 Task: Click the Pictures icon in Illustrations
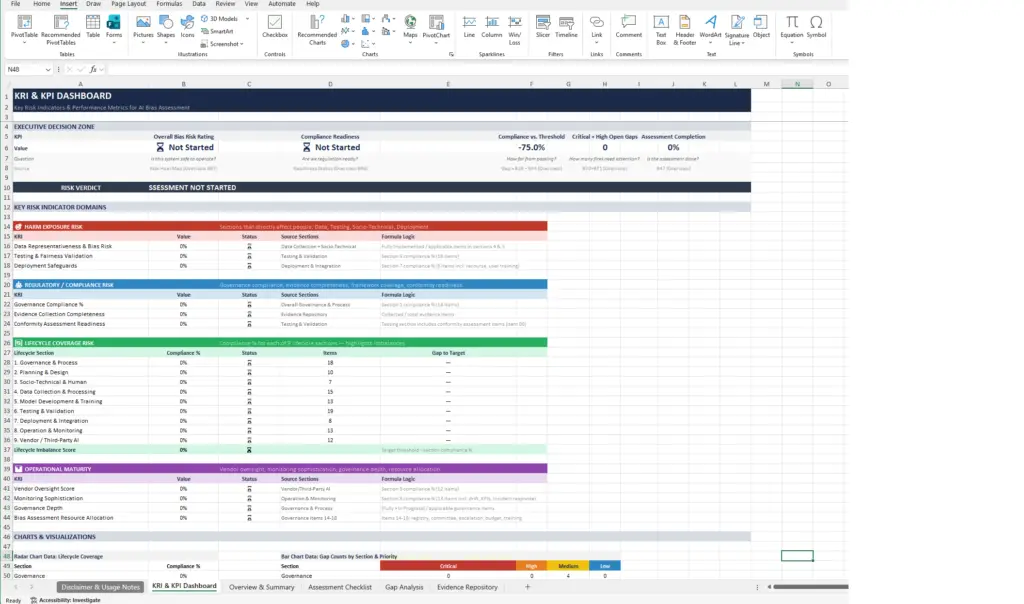pyautogui.click(x=143, y=25)
